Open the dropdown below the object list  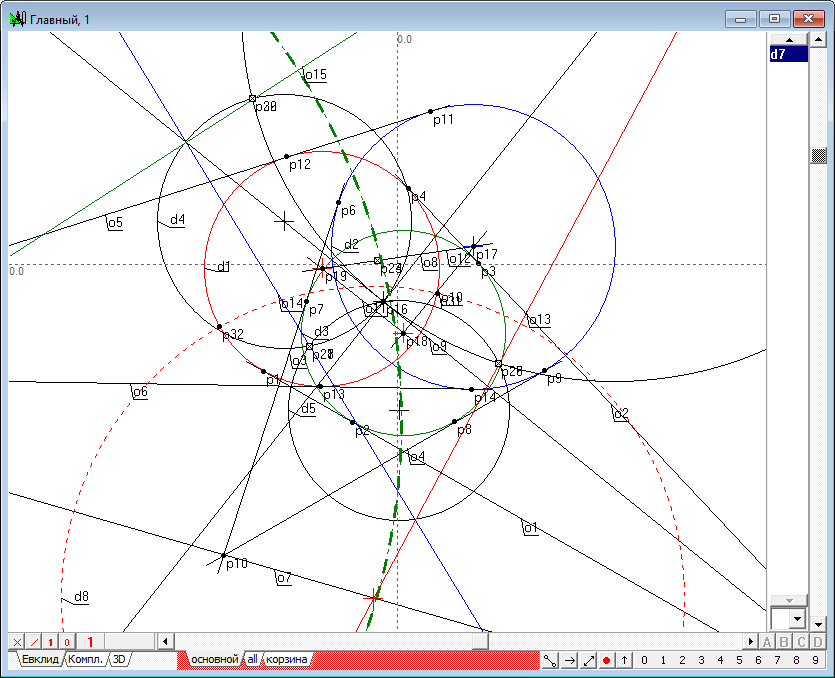pyautogui.click(x=797, y=618)
